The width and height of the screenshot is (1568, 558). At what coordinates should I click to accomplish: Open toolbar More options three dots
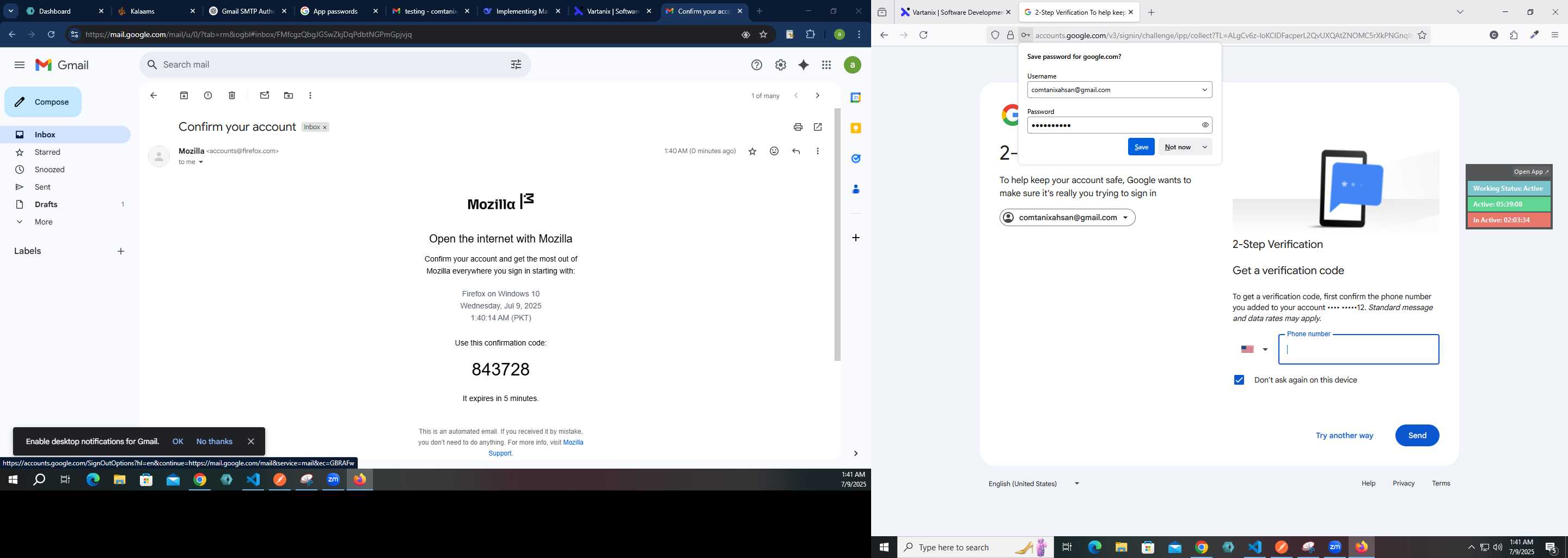click(310, 95)
